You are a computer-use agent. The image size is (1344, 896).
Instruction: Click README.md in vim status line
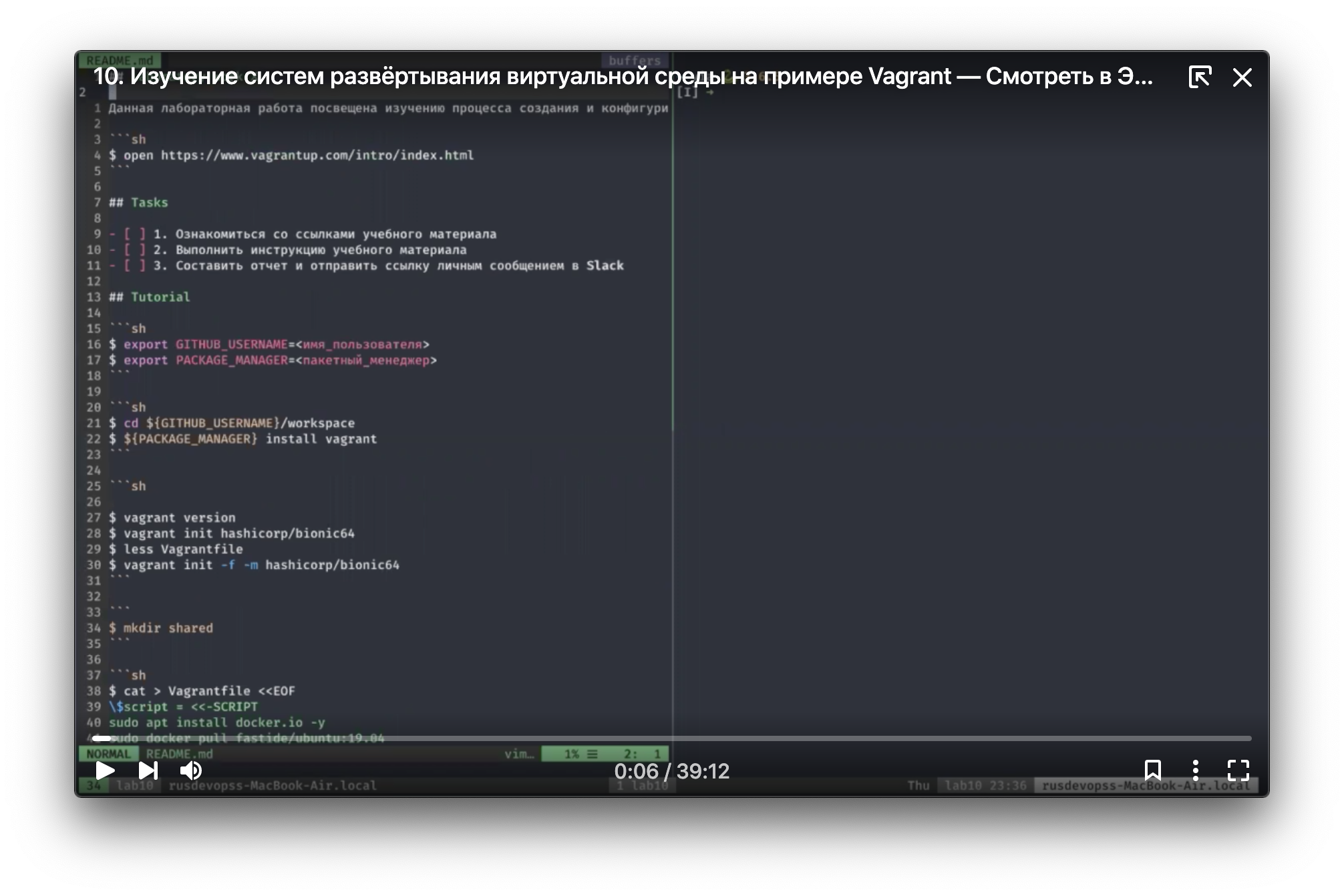[180, 754]
